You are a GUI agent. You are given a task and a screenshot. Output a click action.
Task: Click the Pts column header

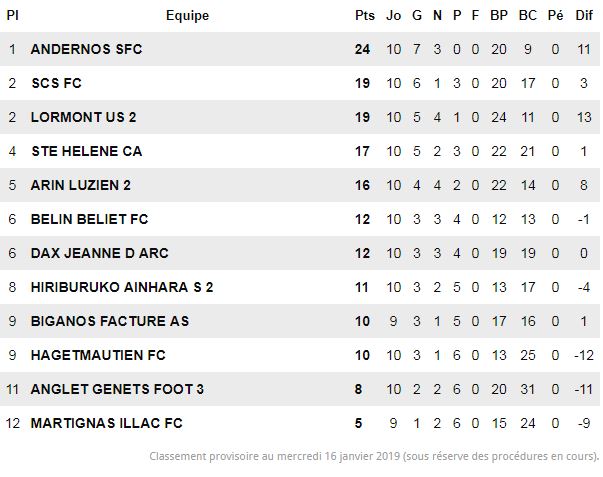tap(365, 15)
